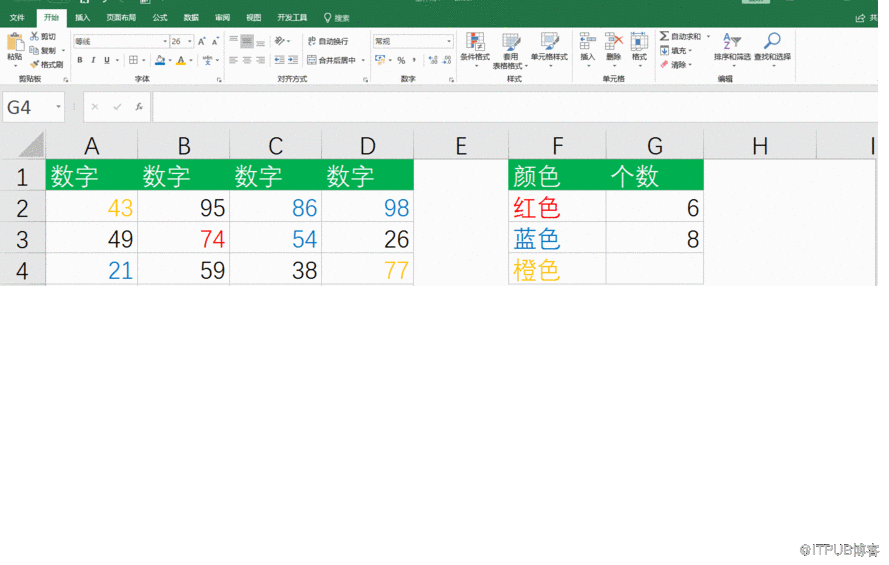Open the font size 26 dropdown
The height and width of the screenshot is (565, 889).
(189, 41)
